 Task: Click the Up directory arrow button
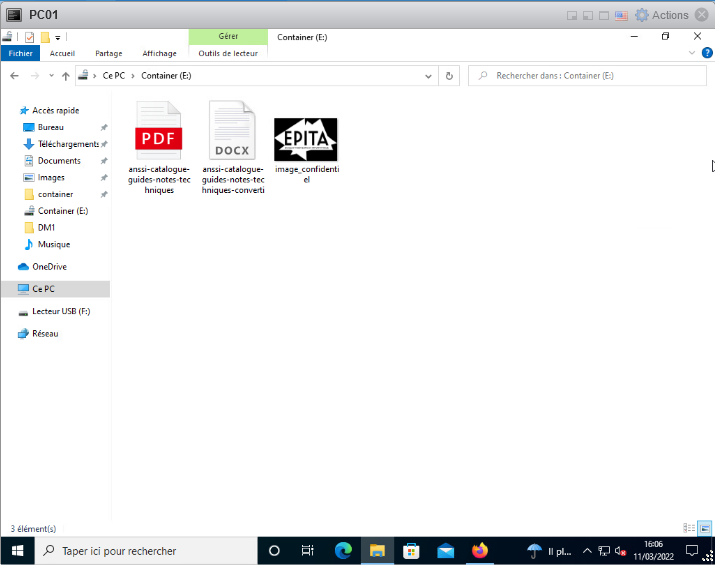66,76
